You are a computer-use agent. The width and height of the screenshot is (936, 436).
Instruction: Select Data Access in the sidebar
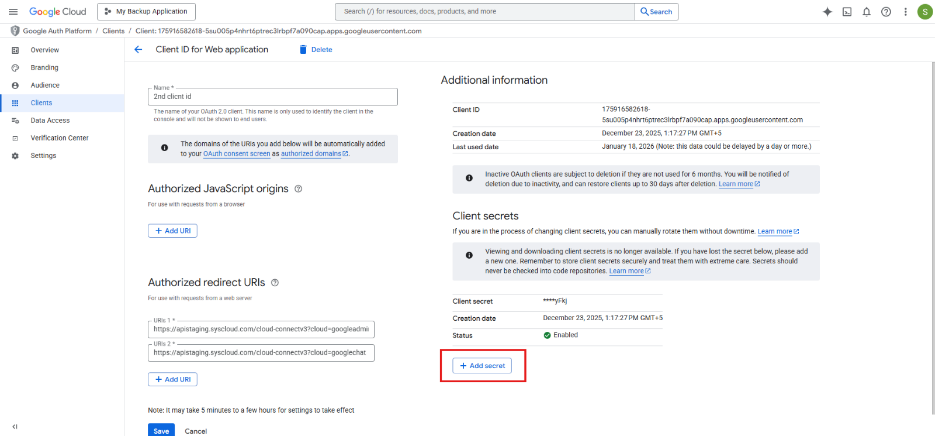[x=50, y=120]
